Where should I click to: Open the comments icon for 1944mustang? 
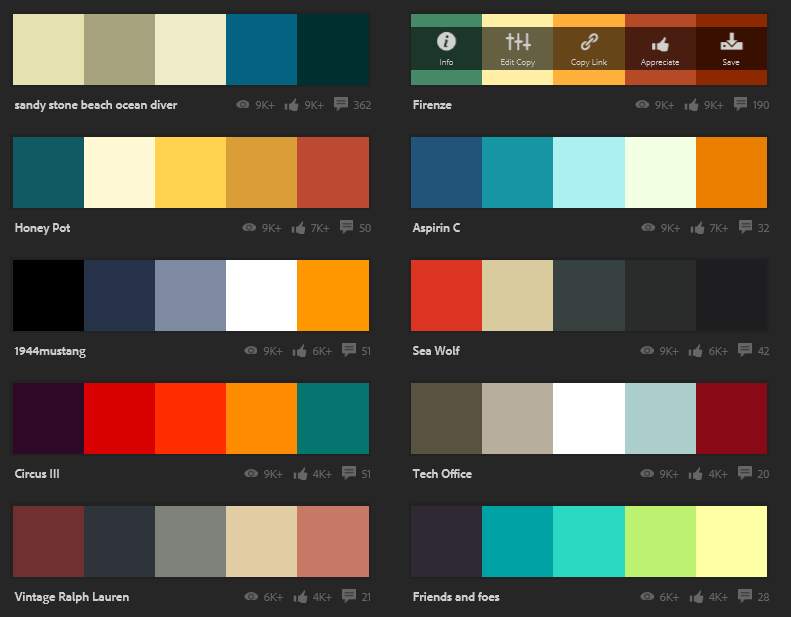coord(349,350)
